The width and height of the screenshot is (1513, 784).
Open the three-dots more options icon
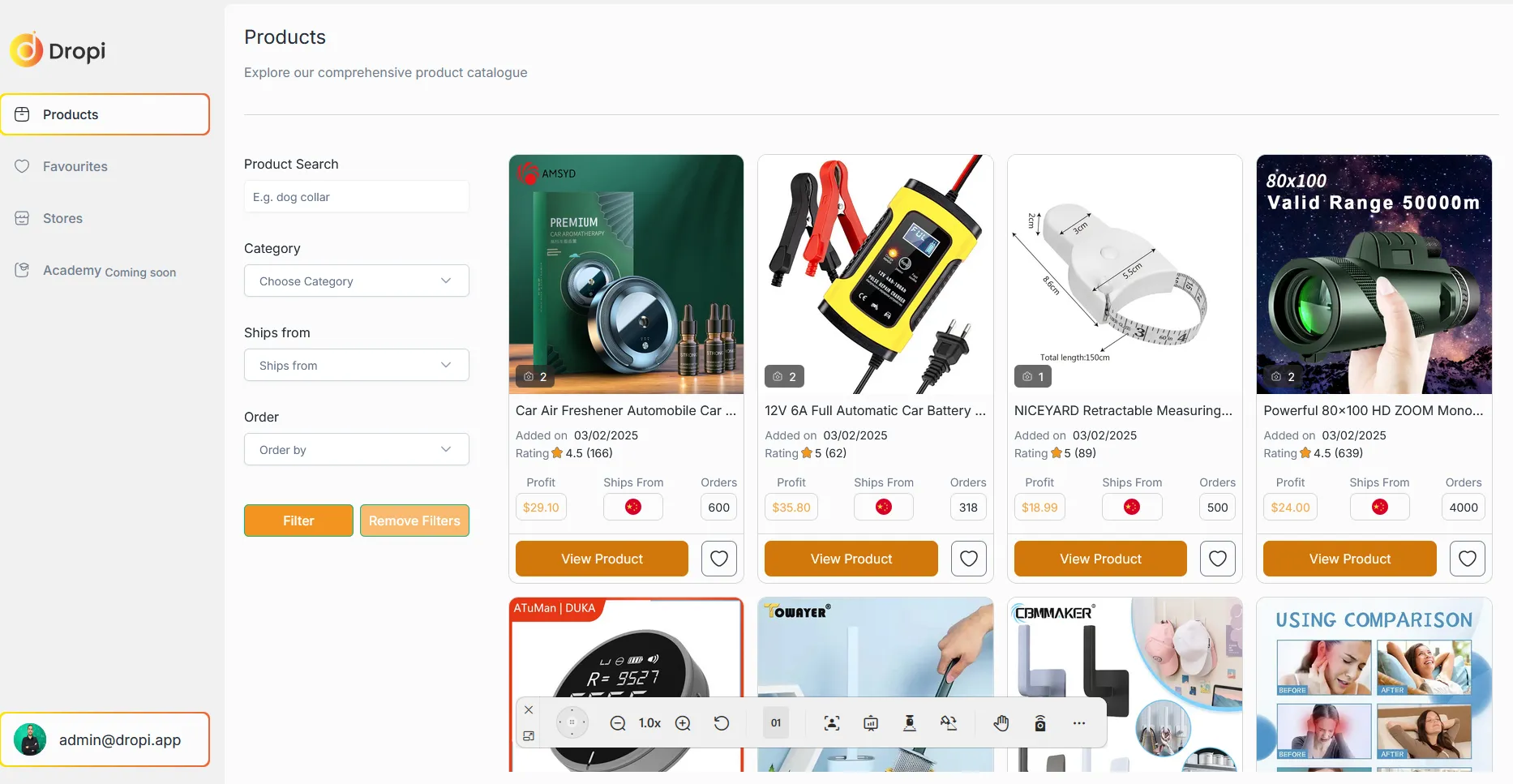click(1079, 723)
